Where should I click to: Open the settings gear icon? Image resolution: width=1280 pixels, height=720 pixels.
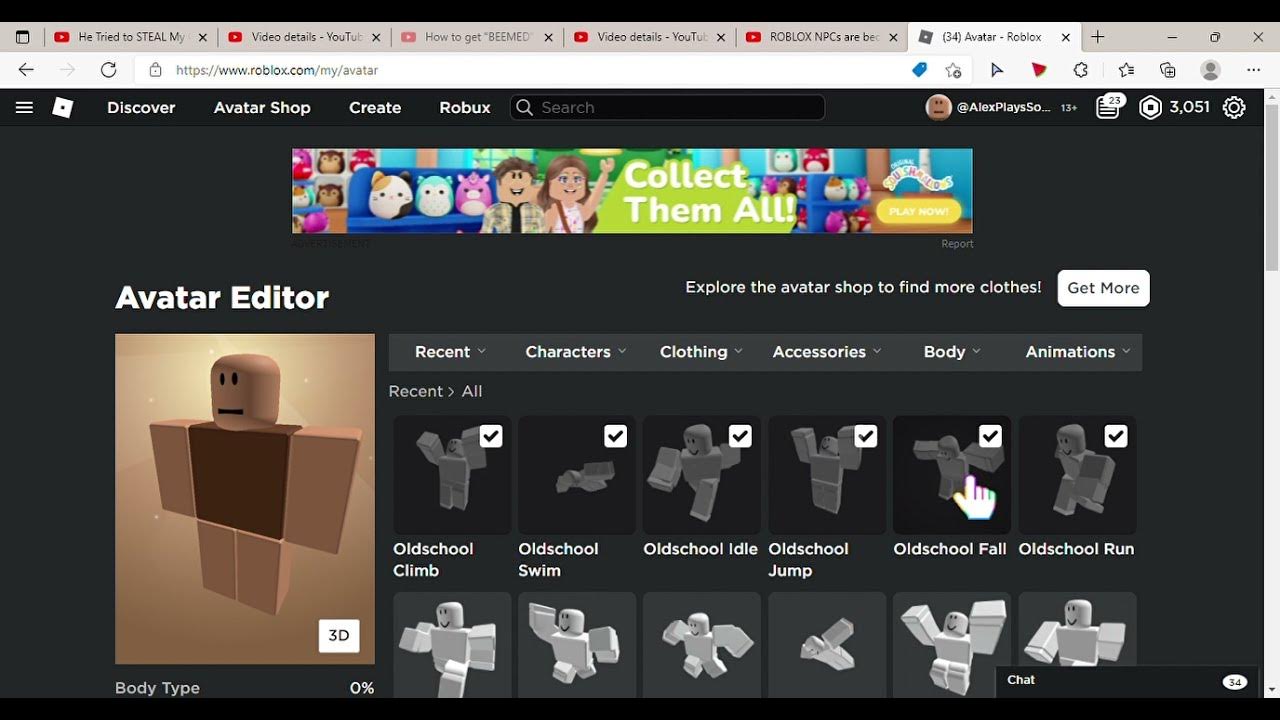pos(1234,108)
